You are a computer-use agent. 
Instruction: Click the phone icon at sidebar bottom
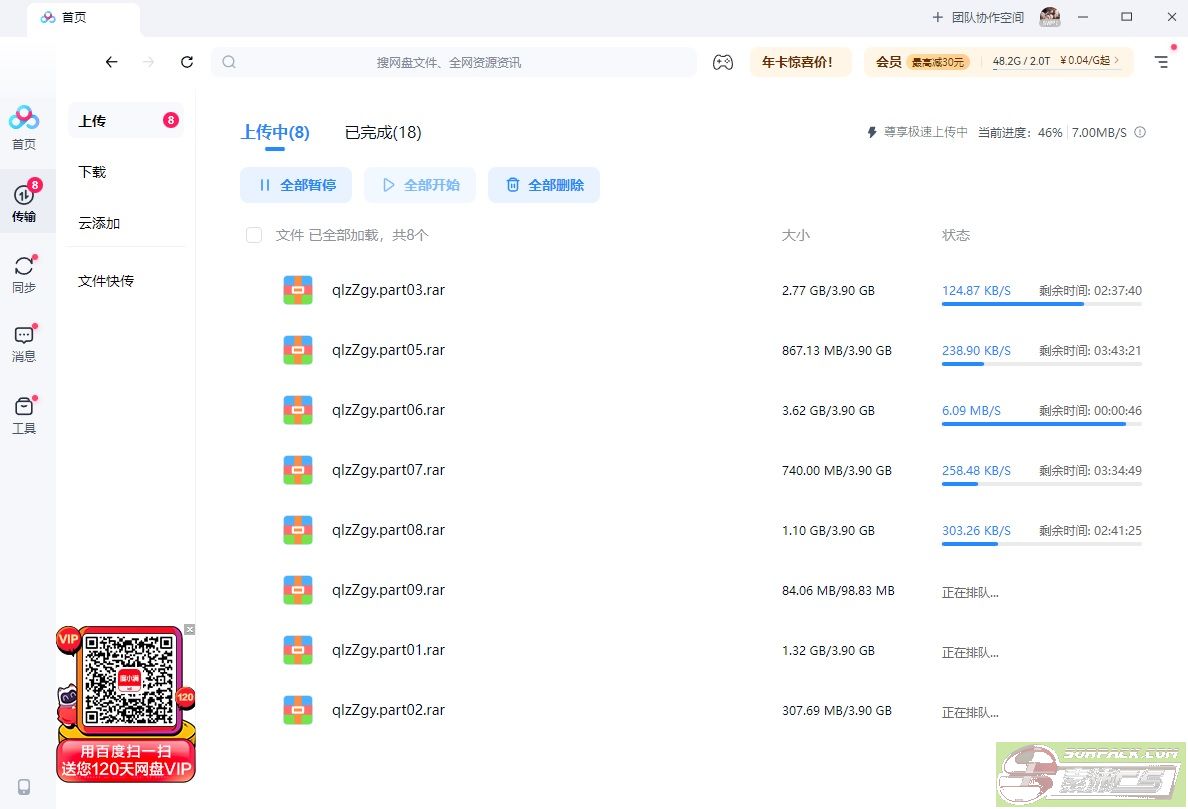point(24,786)
